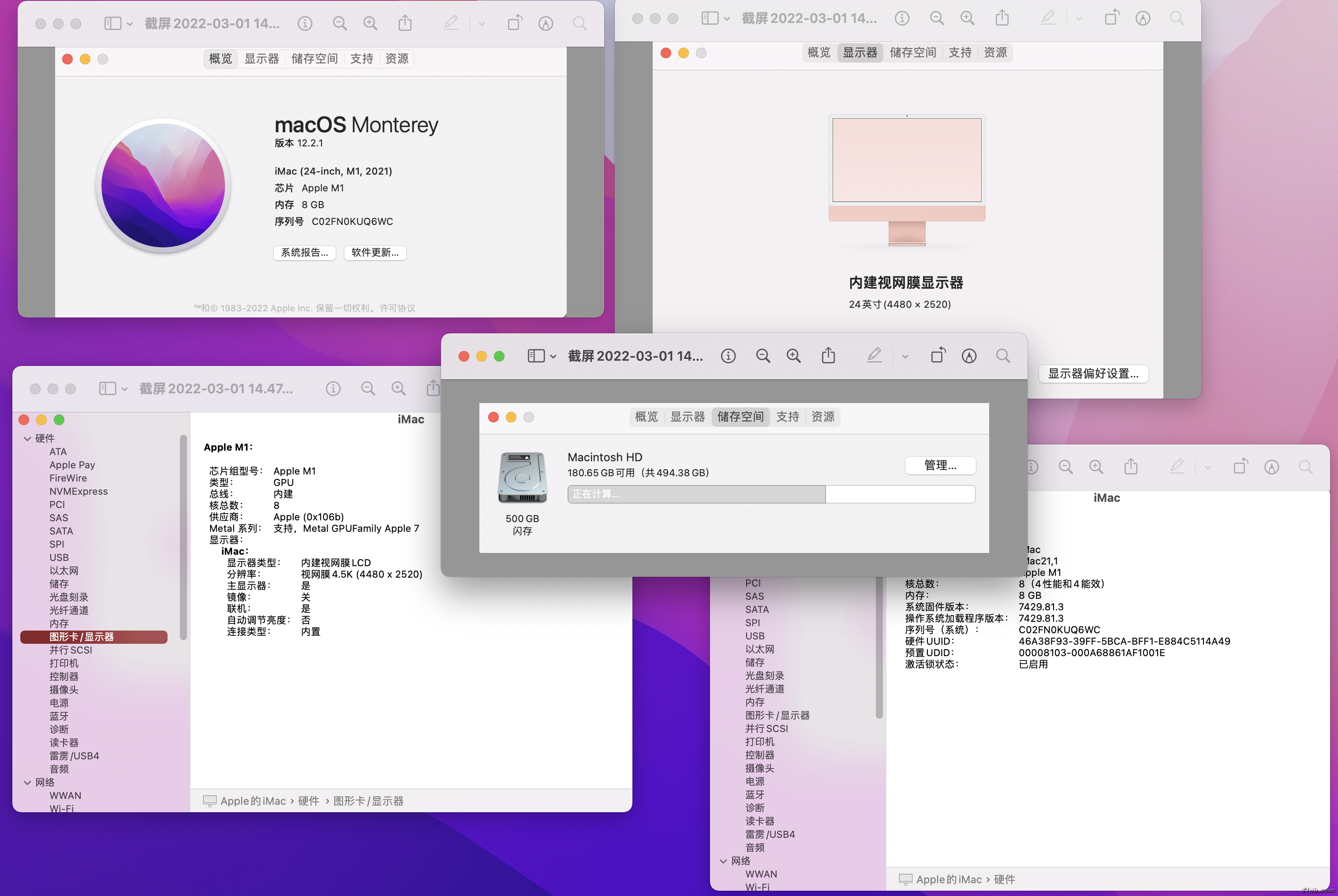Click share icon in bottom-right hardware Preview window
The height and width of the screenshot is (896, 1338).
[1131, 466]
